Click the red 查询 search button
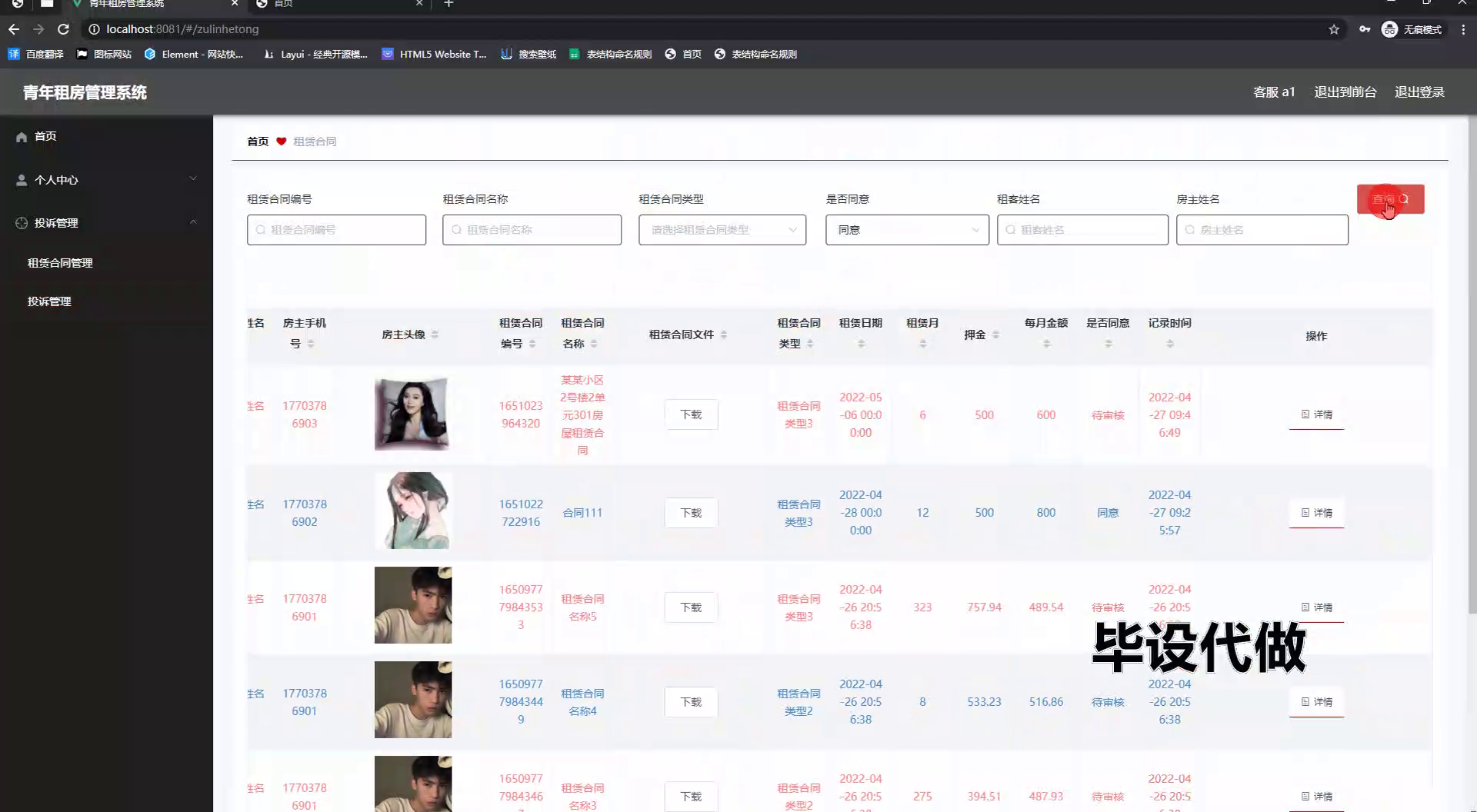Screen dimensions: 1477x812 pyautogui.click(x=1390, y=199)
